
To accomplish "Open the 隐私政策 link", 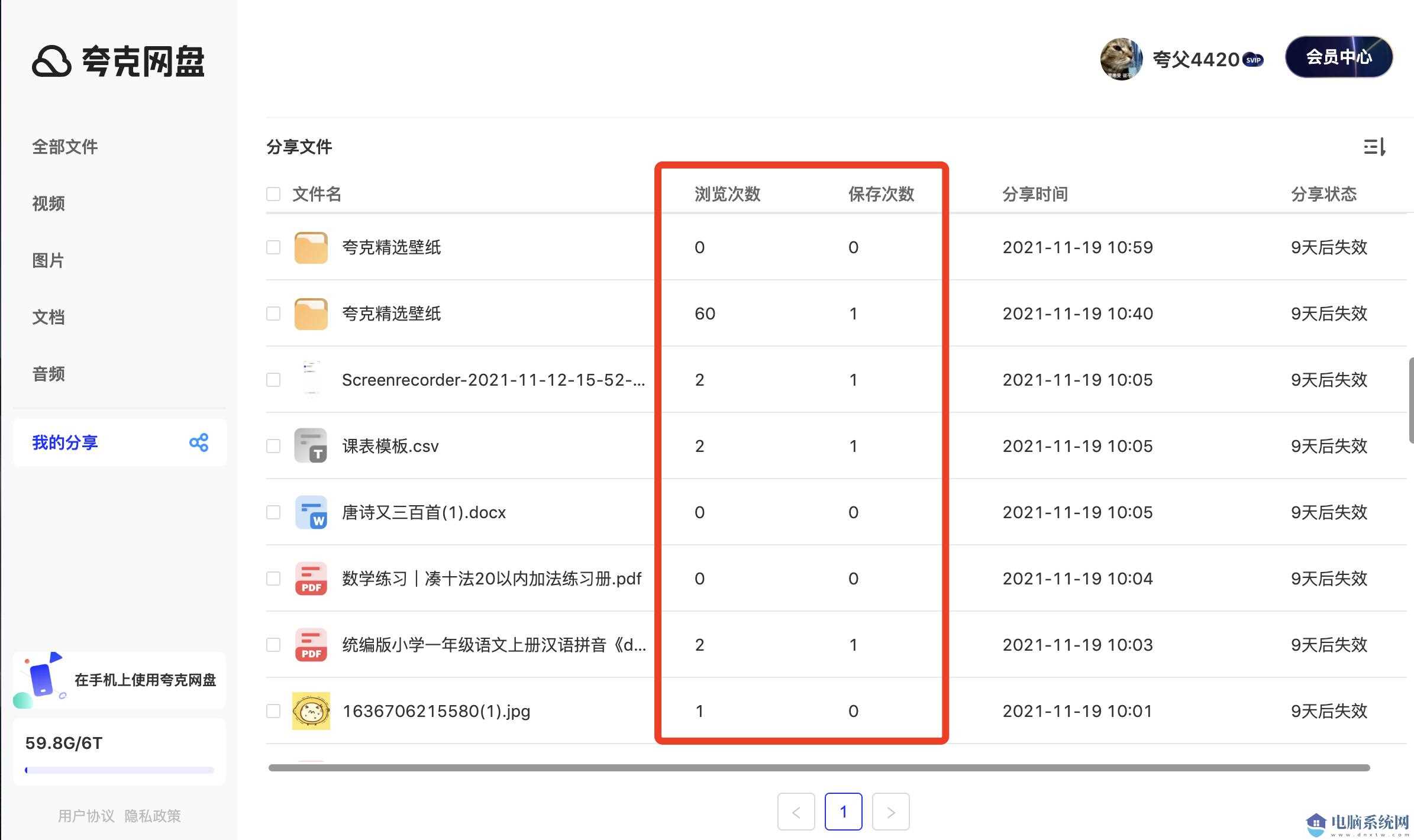I will (153, 816).
